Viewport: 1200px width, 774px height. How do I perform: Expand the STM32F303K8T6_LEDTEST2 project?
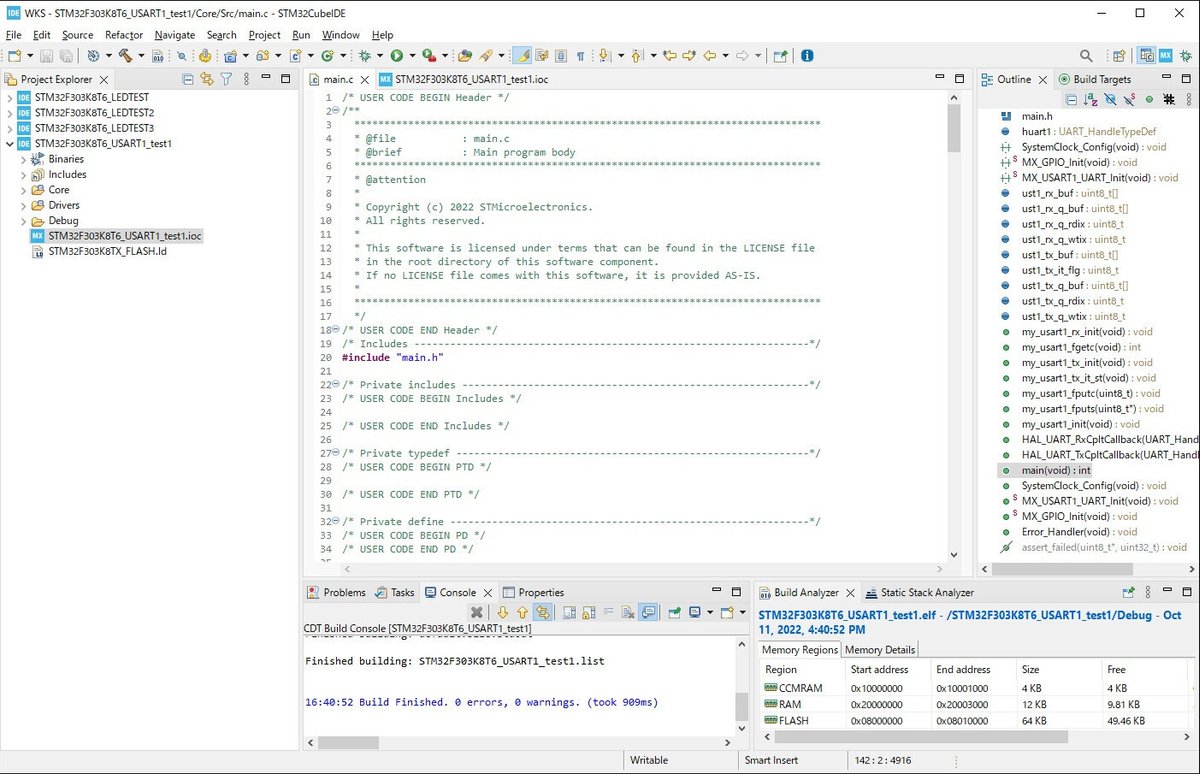[10, 113]
